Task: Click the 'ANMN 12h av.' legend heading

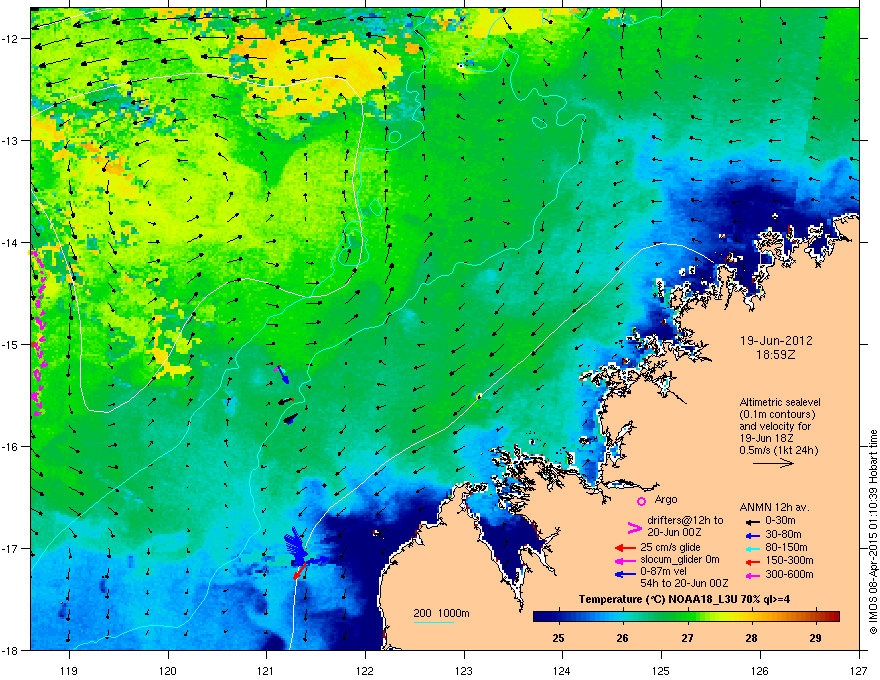Action: coord(774,508)
